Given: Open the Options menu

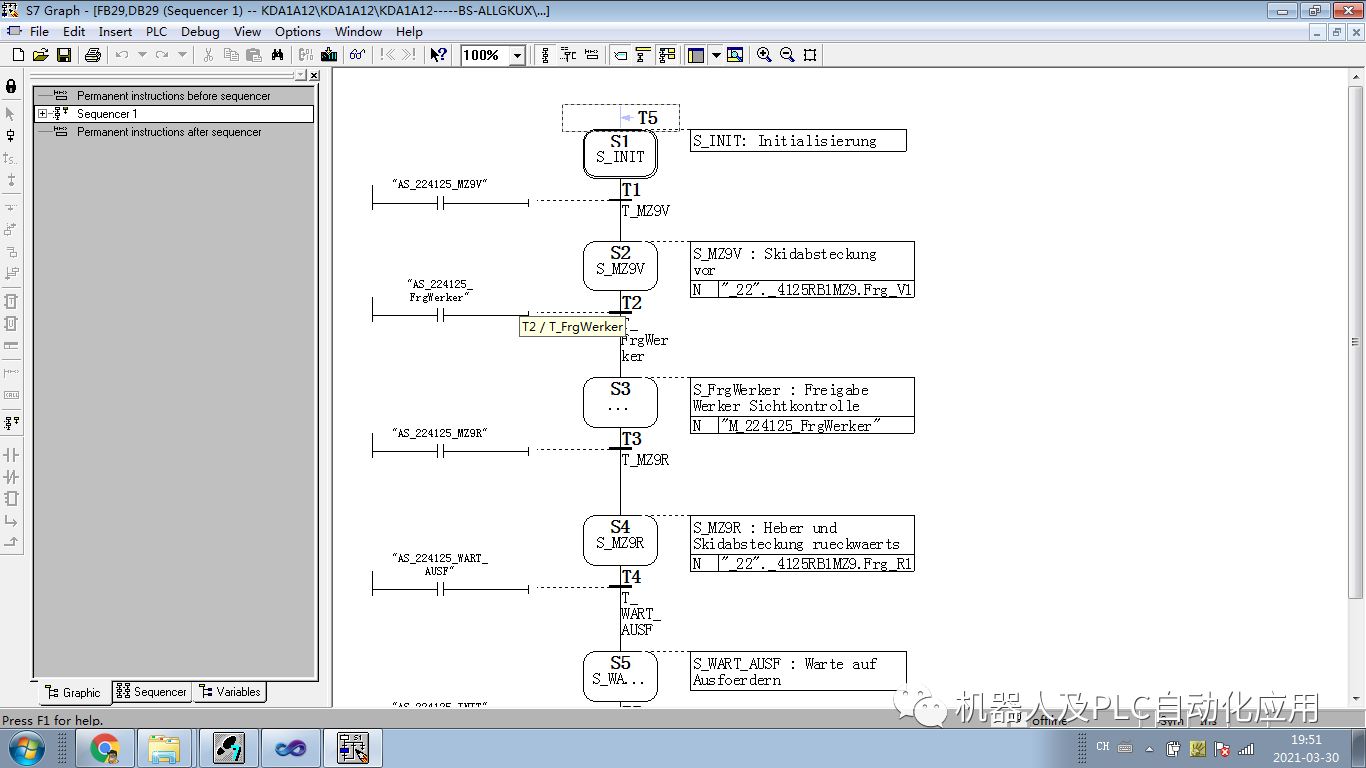Looking at the screenshot, I should point(298,31).
